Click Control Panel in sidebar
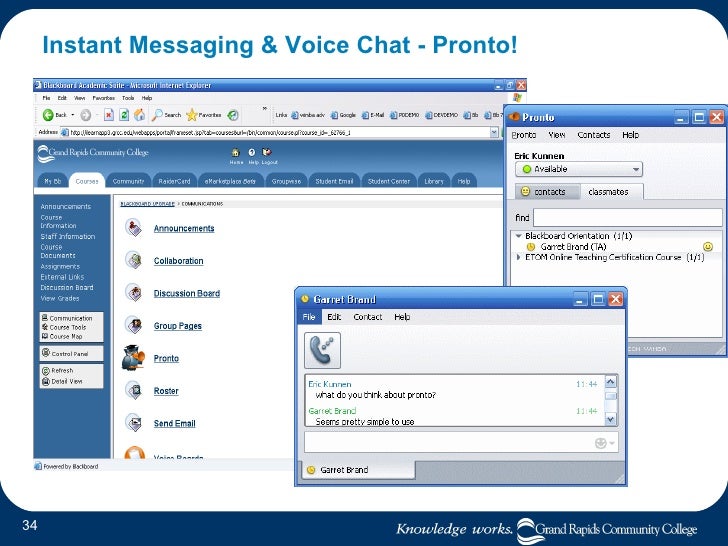 (70, 354)
